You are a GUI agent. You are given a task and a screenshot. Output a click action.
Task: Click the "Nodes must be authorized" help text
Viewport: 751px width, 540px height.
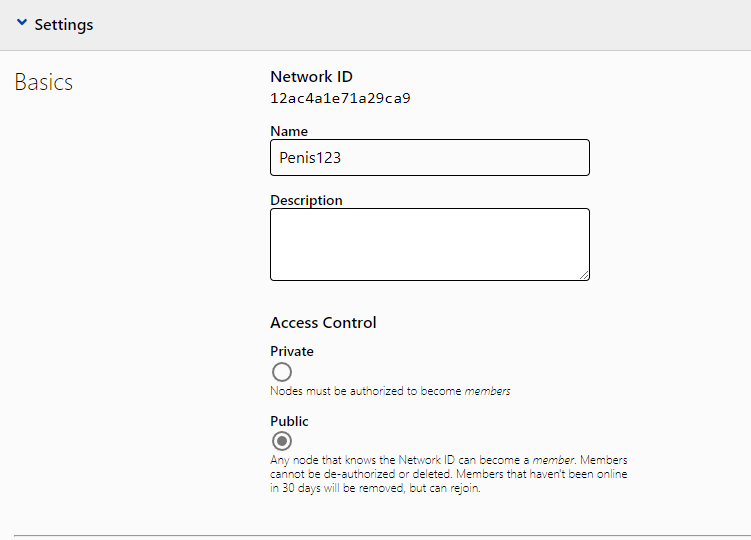tap(366, 391)
